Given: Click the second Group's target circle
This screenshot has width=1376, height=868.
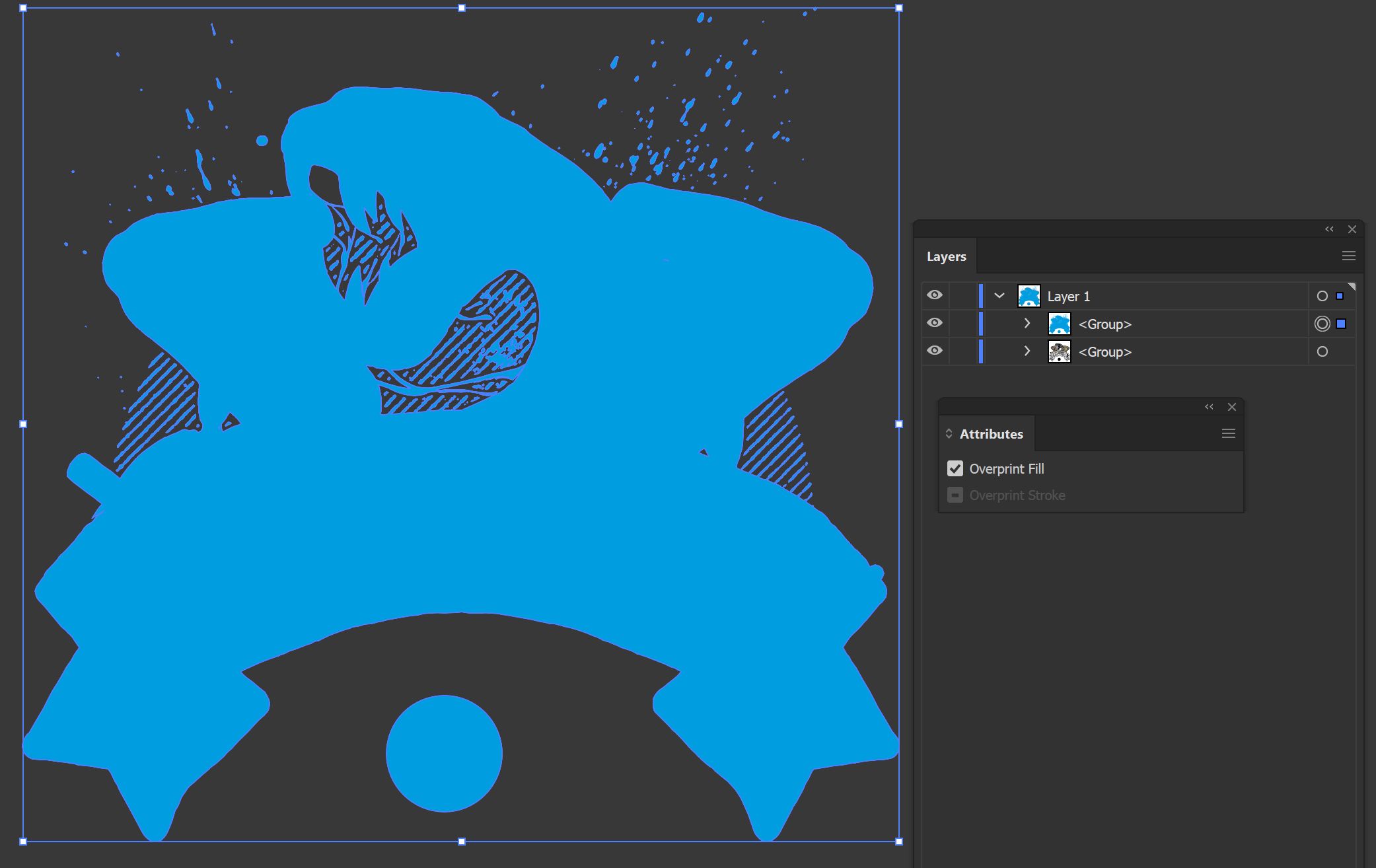Looking at the screenshot, I should 1322,351.
